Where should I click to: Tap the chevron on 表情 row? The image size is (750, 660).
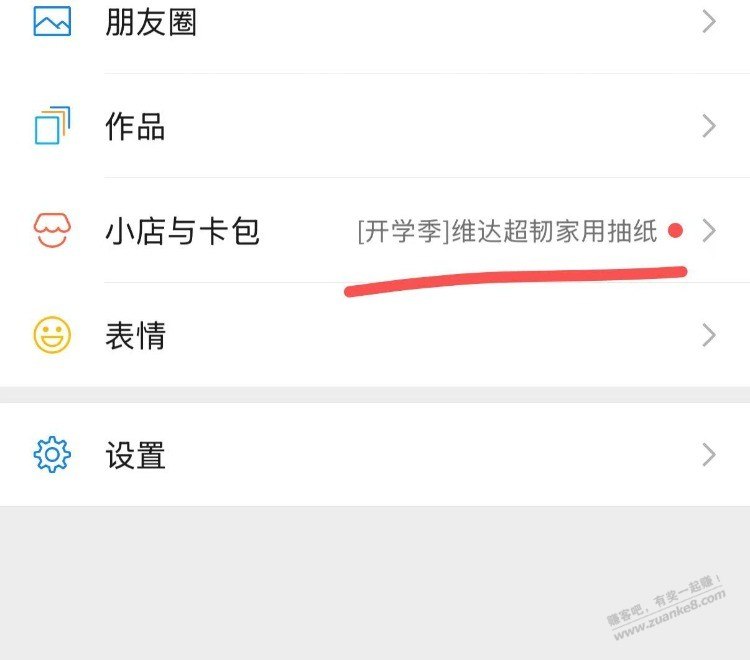click(x=709, y=335)
